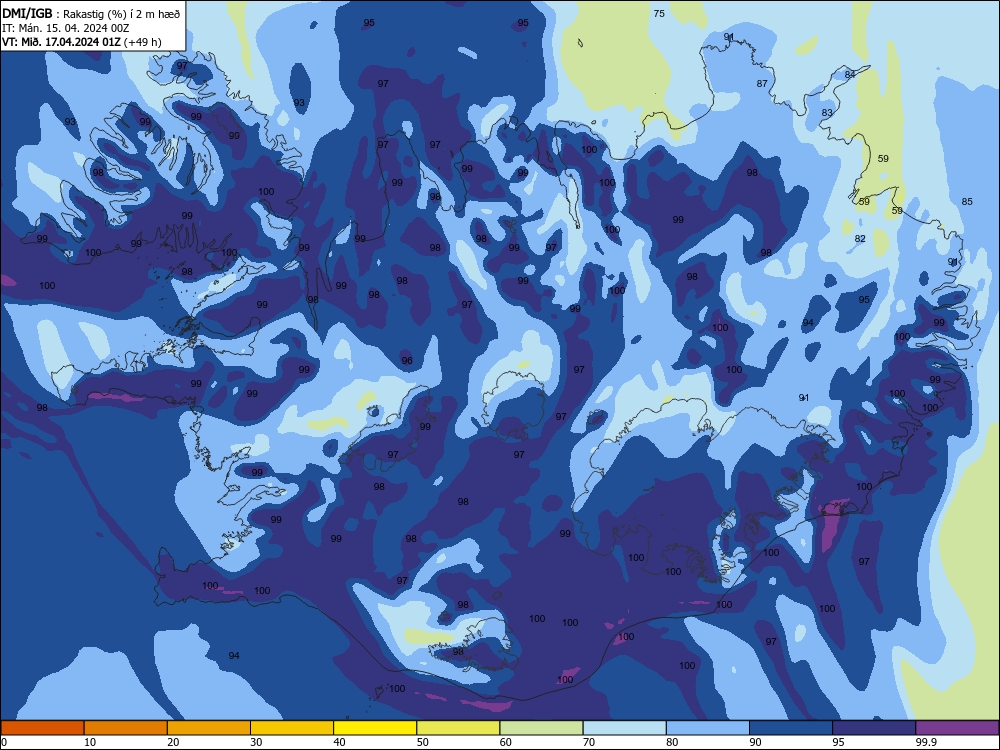
Task: Click the "VT: Mið. 17.04.2024 01Z" valid time
Action: click(61, 42)
